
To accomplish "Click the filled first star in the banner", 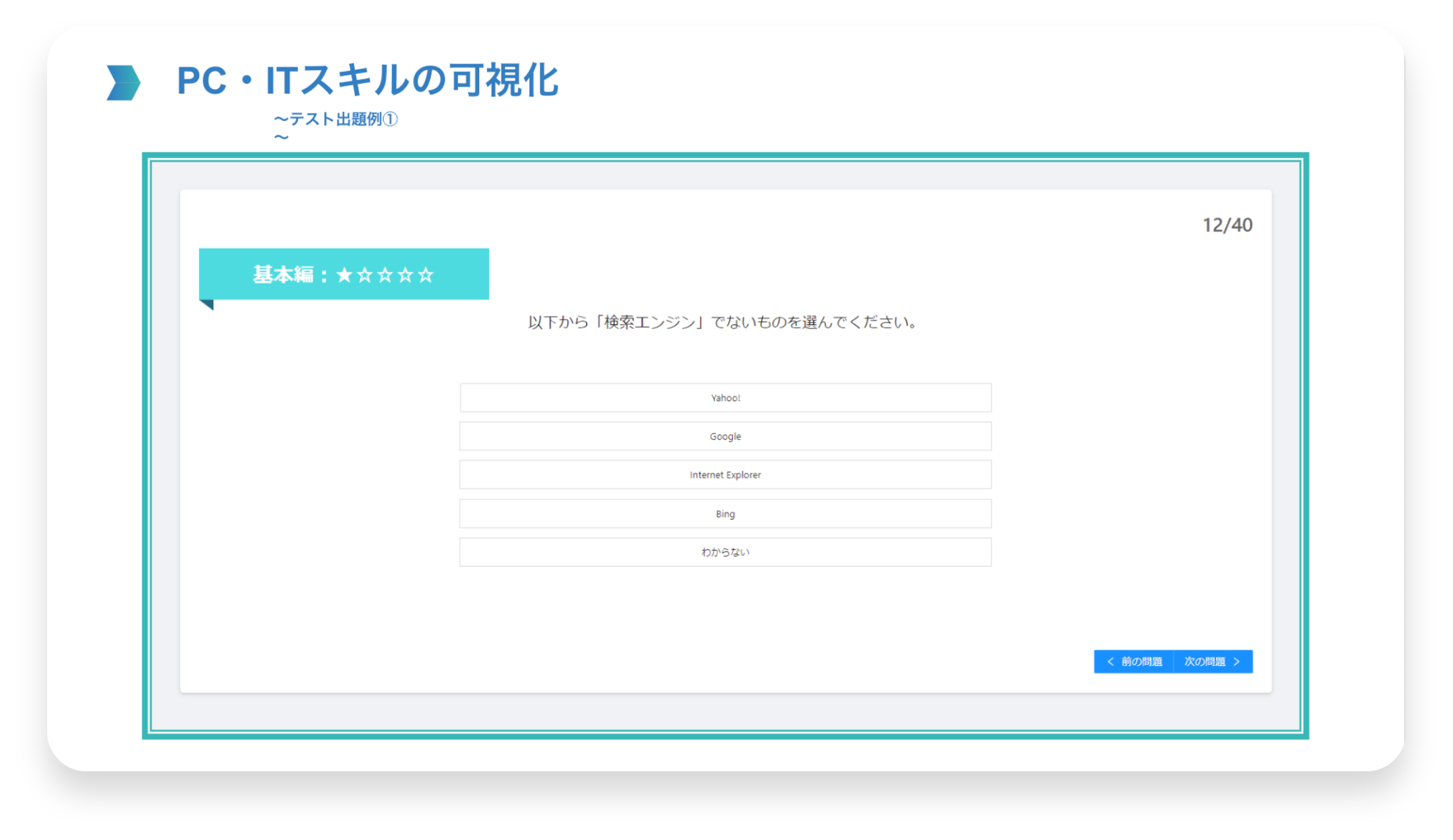I will (x=344, y=275).
